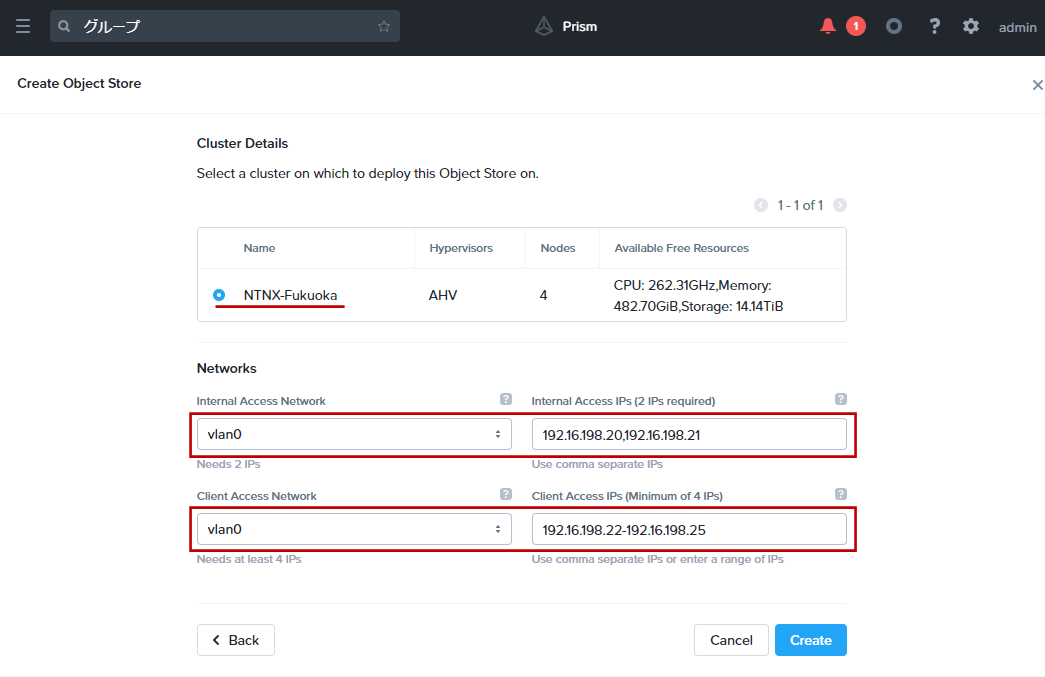Click the Client Access IPs field
This screenshot has height=677, width=1045.
click(x=689, y=529)
